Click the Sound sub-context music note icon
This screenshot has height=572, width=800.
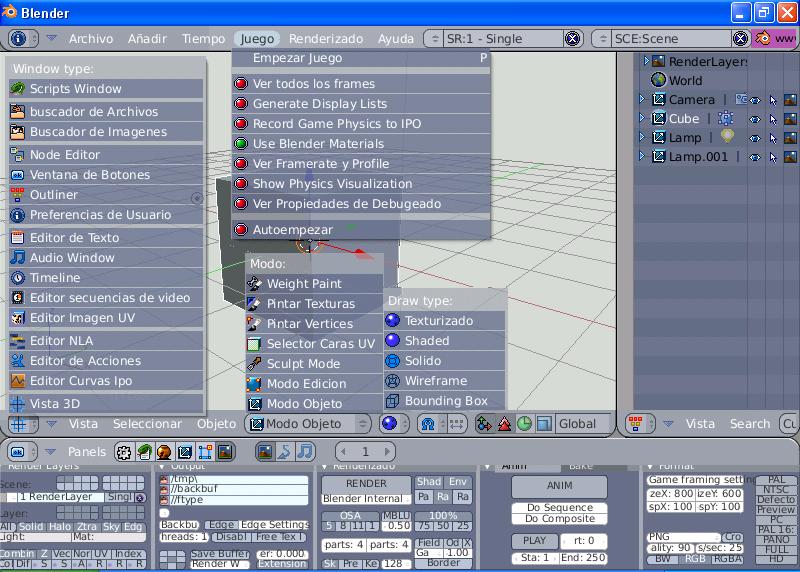point(305,452)
